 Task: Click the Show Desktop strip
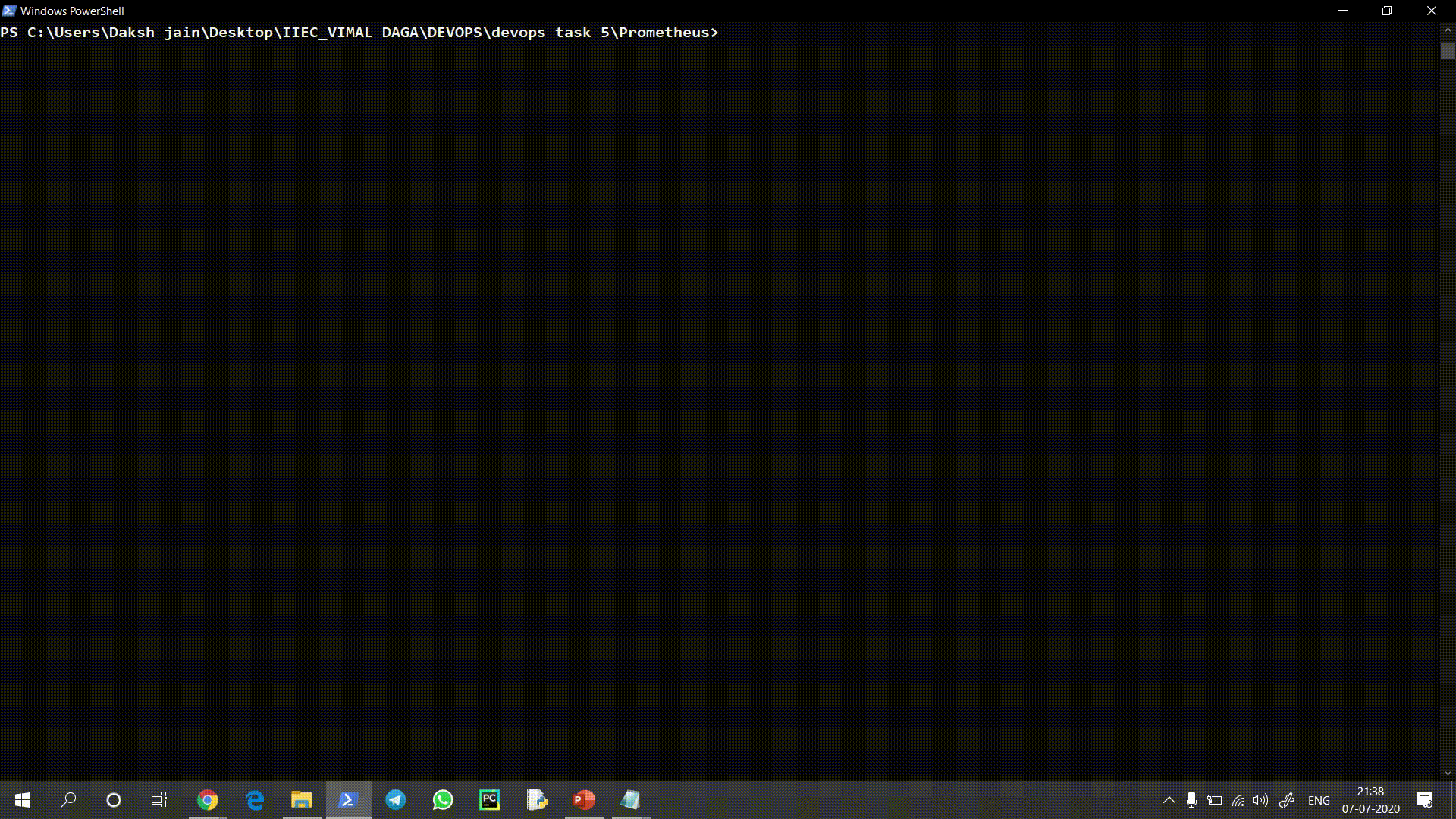[x=1453, y=800]
